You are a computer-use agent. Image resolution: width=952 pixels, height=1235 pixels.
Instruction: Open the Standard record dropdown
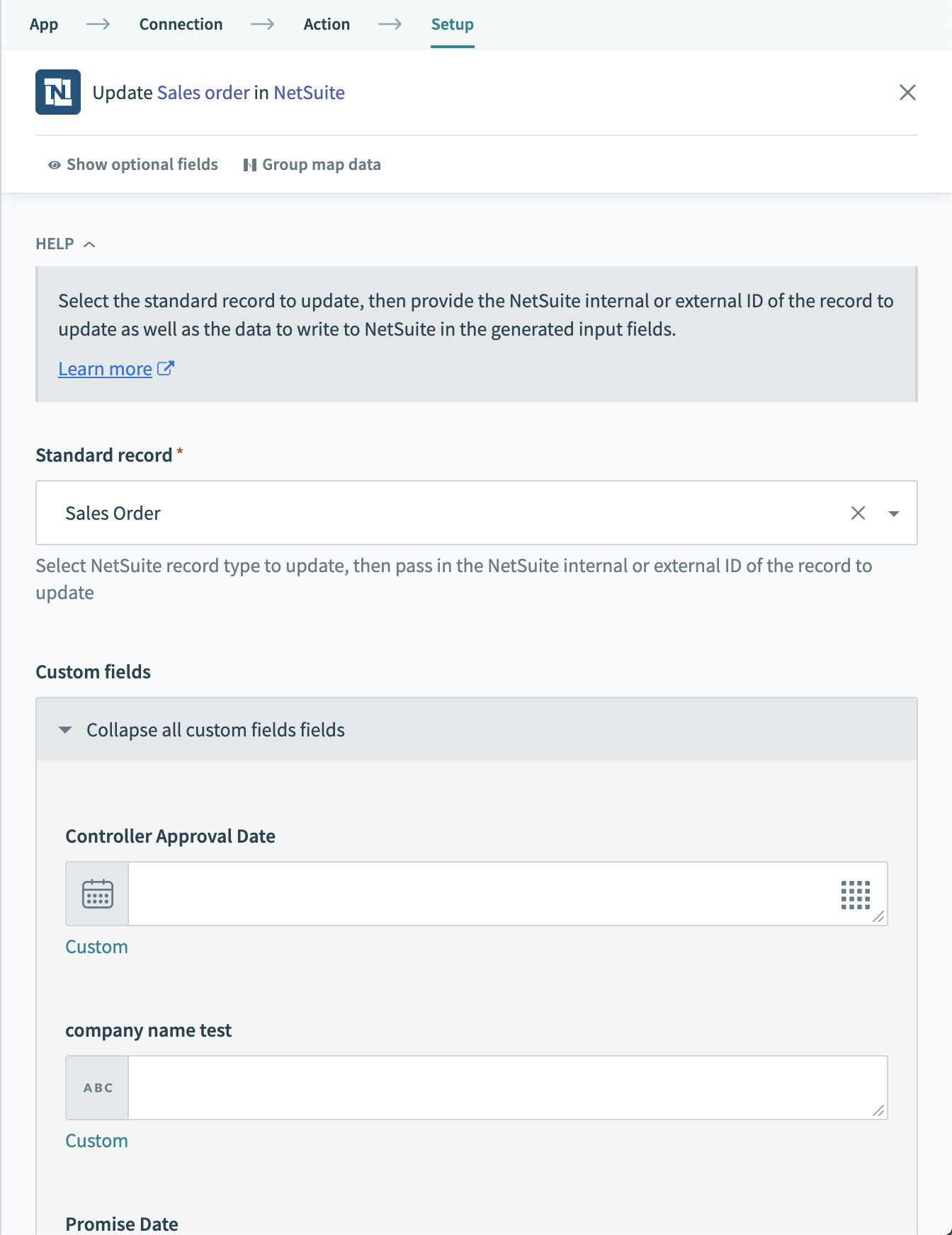pos(892,513)
